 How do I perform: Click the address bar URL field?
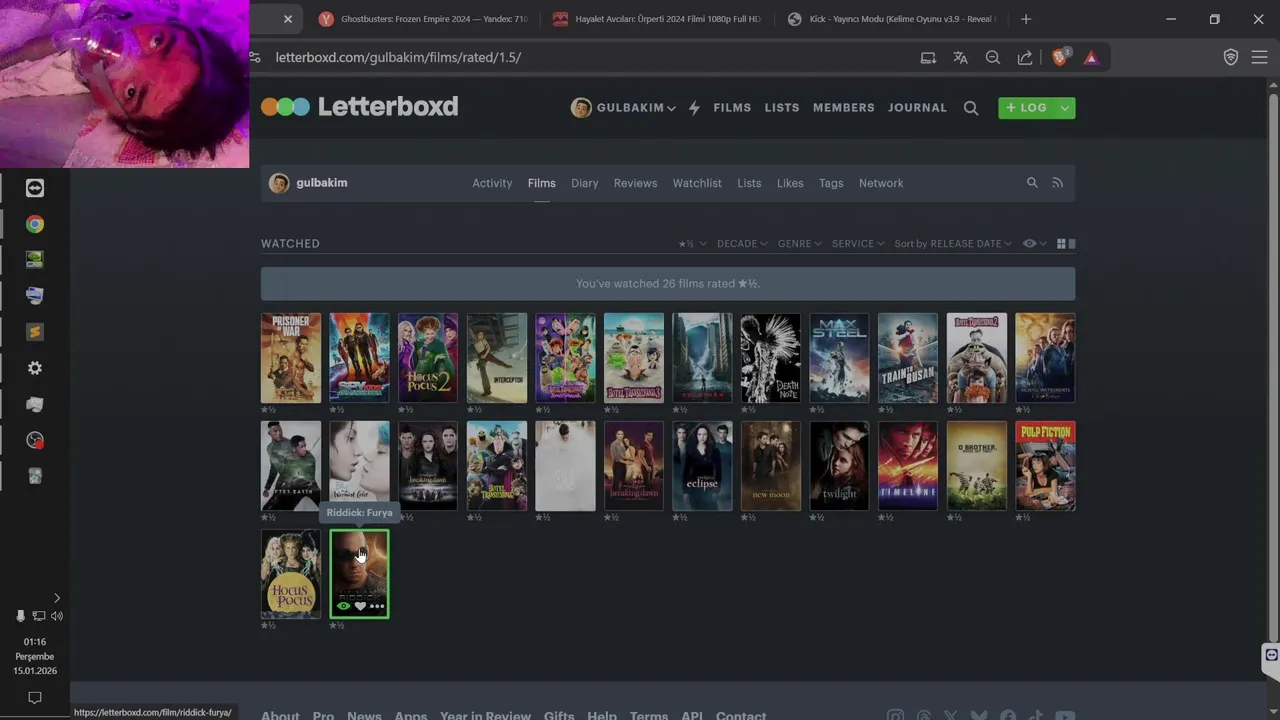click(x=590, y=57)
